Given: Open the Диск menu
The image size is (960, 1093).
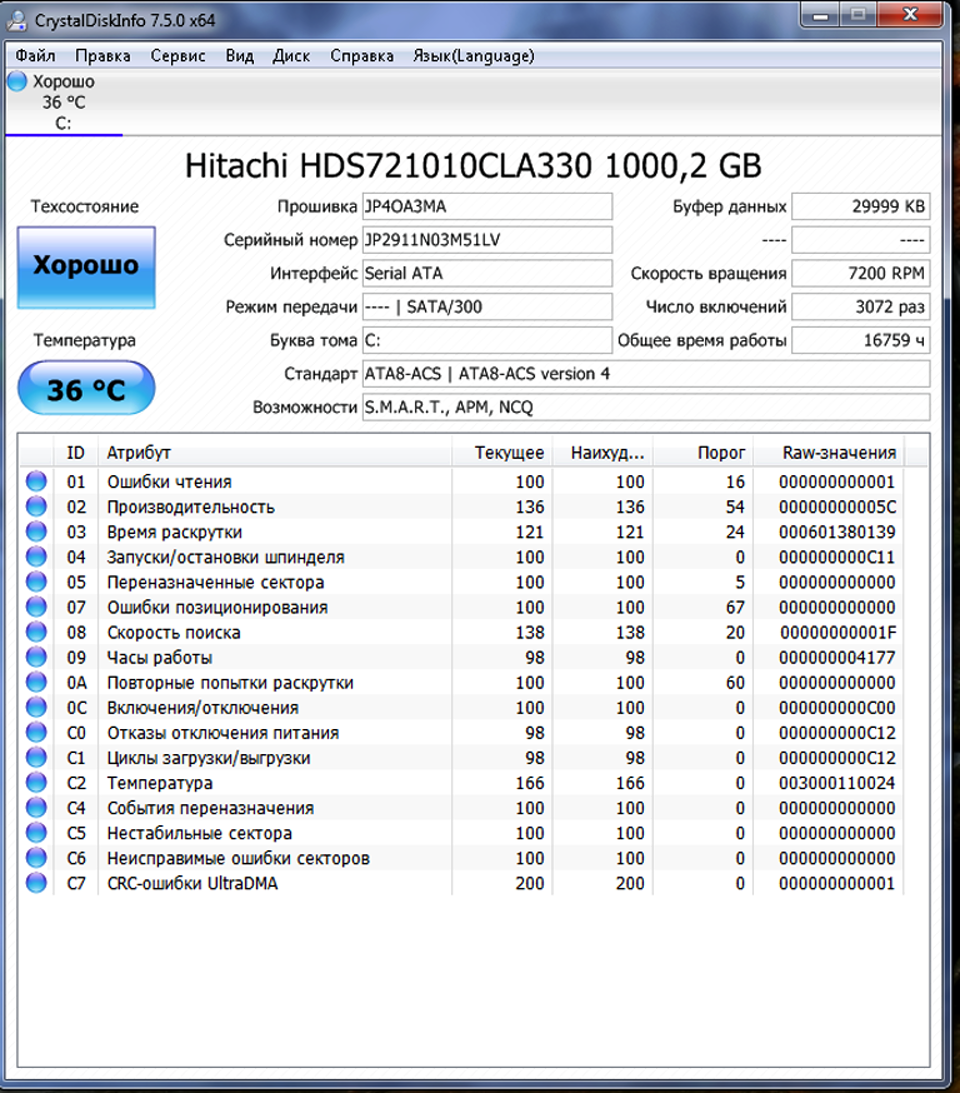Looking at the screenshot, I should [x=291, y=56].
